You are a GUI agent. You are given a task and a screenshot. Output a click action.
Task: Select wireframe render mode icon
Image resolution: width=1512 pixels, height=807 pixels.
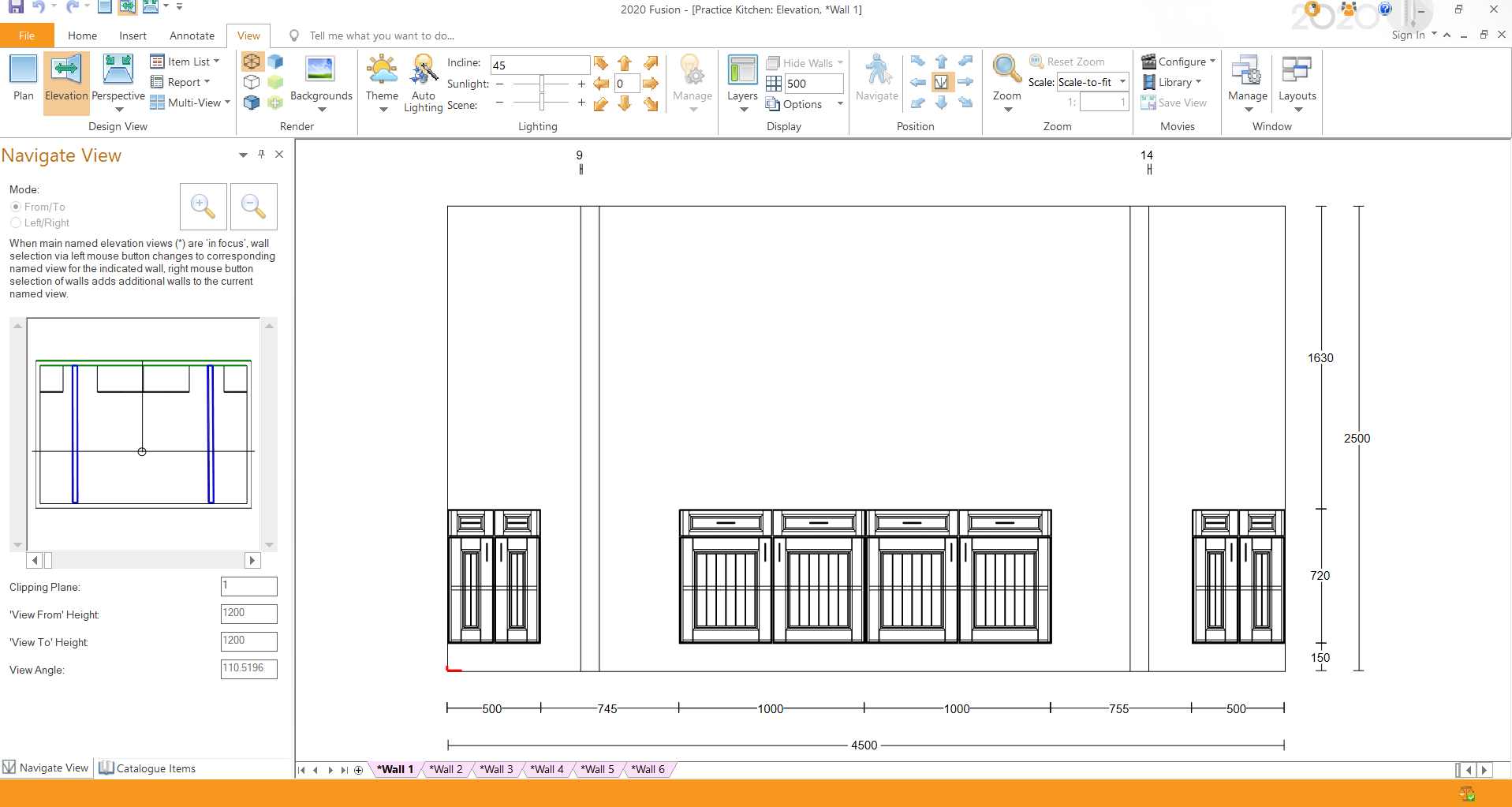(x=252, y=62)
